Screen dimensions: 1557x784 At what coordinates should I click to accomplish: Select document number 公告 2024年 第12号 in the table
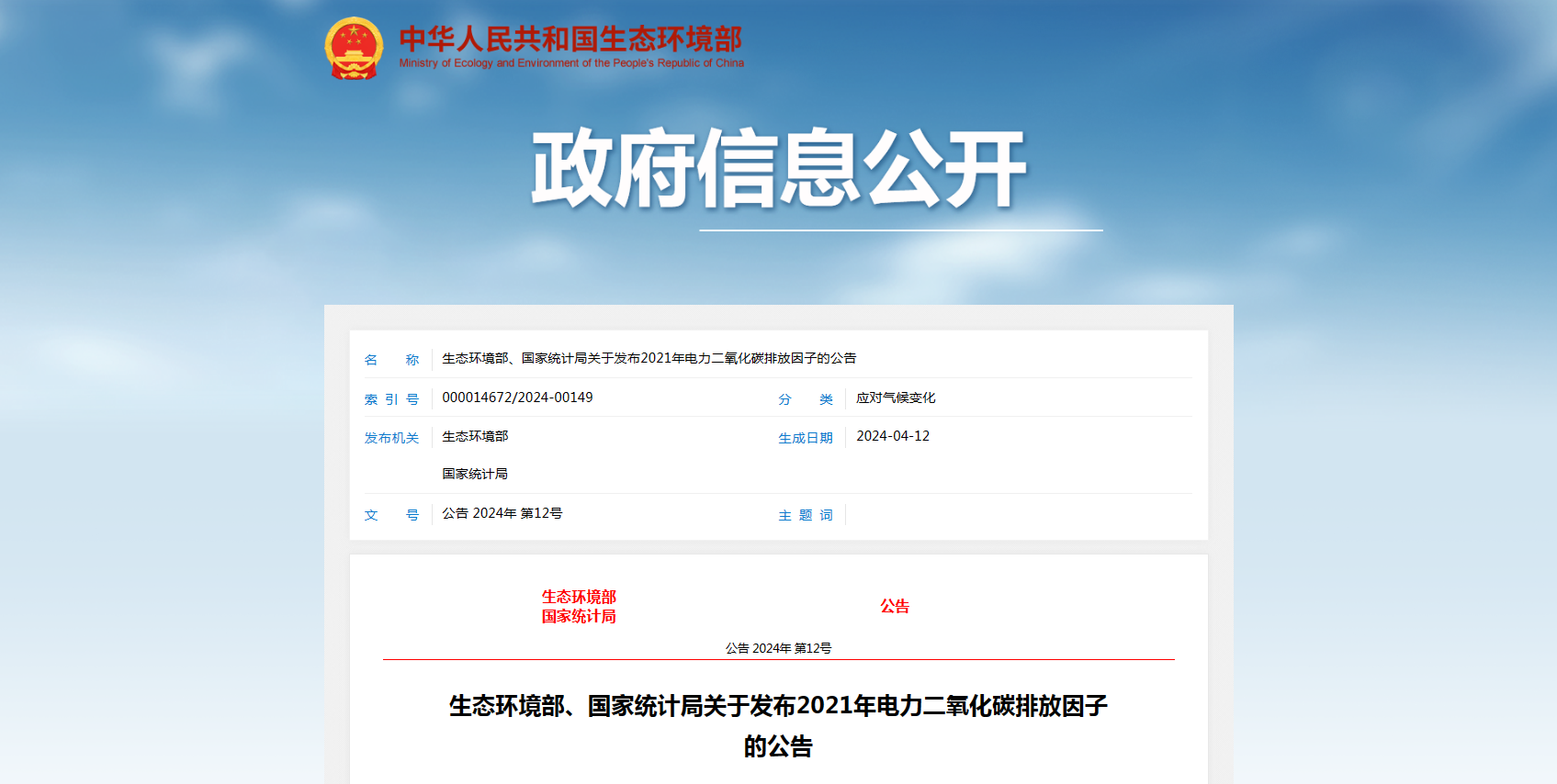502,513
